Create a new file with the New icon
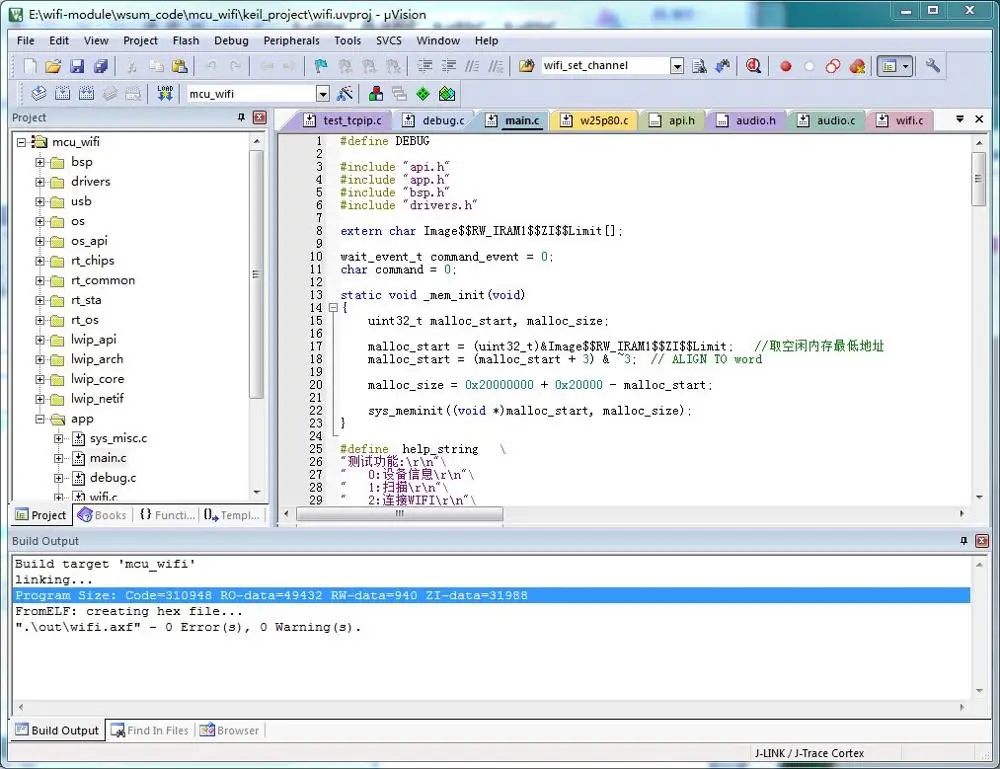The width and height of the screenshot is (1000, 769). point(30,66)
